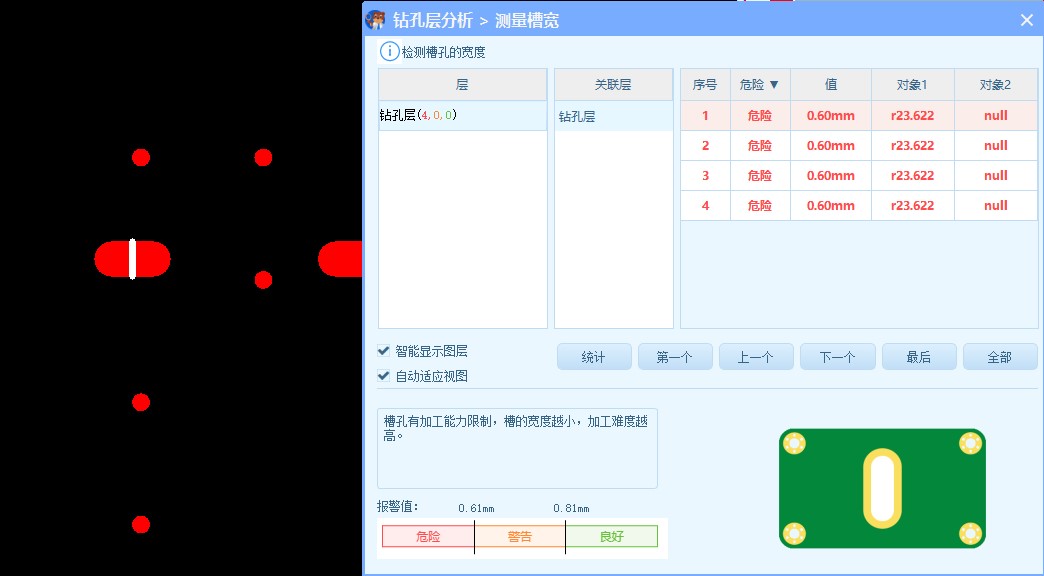Click the top-left mounting hole in PCB preview
This screenshot has height=576, width=1044.
(x=795, y=441)
